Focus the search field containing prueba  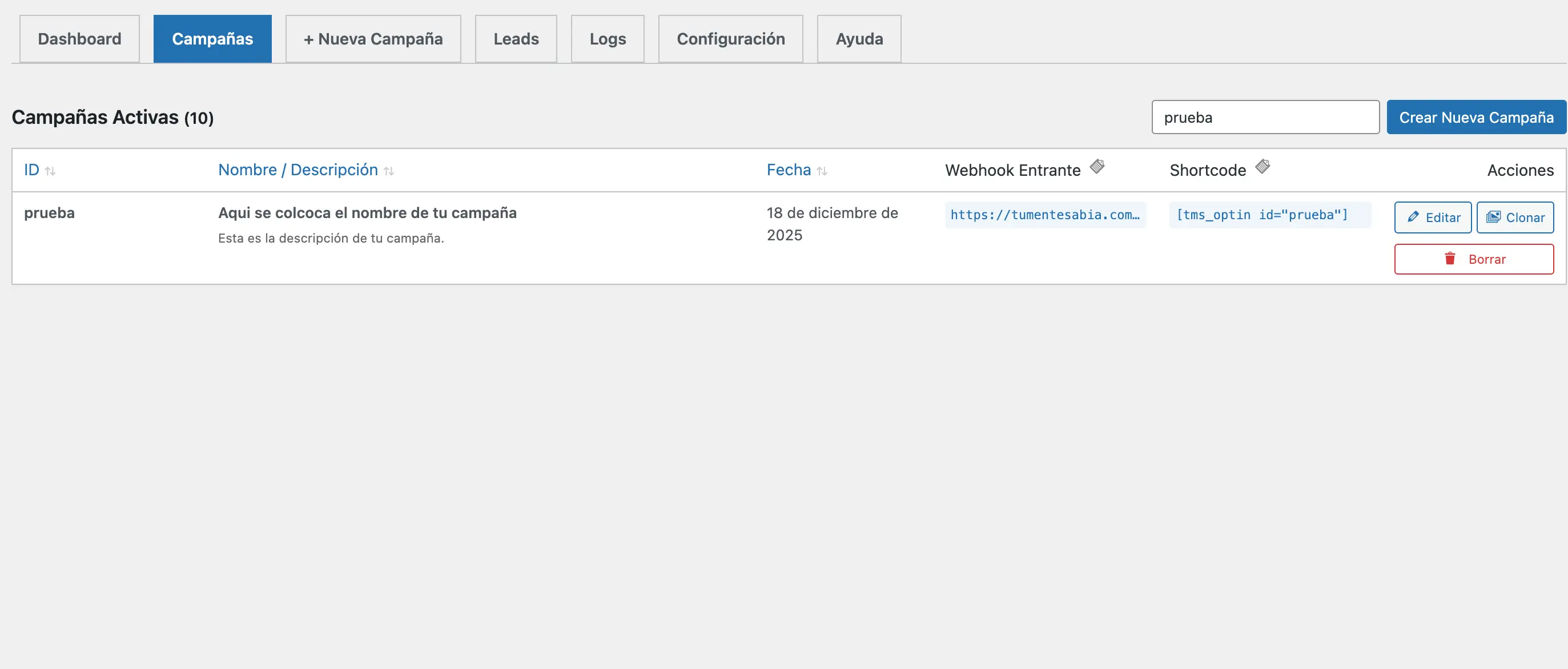coord(1265,118)
